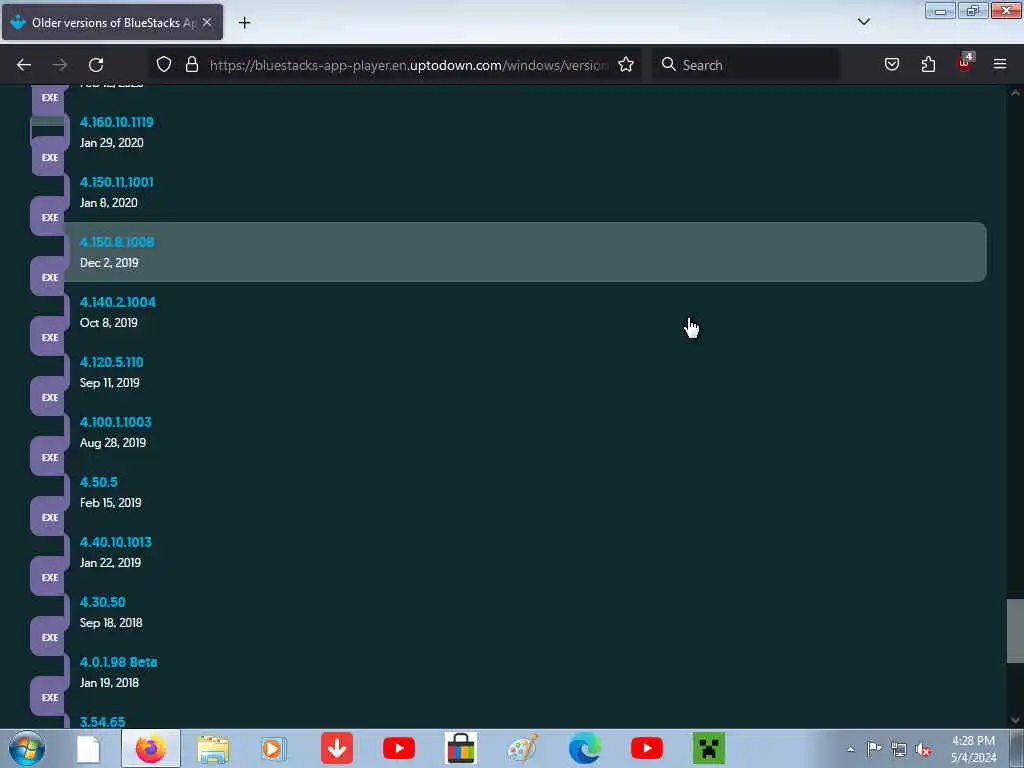Open version 4.140.2.1004 download
The image size is (1024, 768).
pos(118,302)
